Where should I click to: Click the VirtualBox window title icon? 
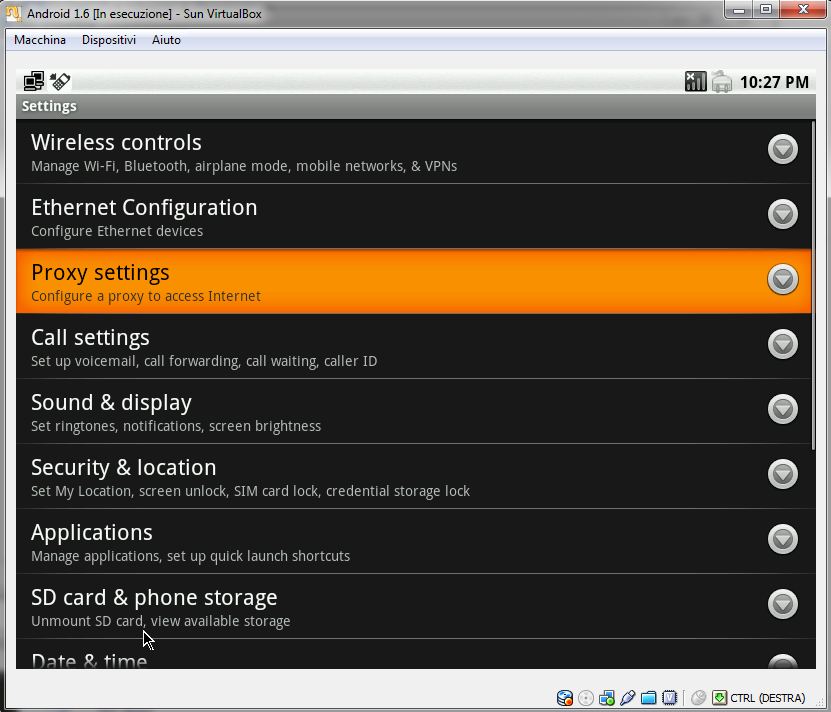coord(14,13)
